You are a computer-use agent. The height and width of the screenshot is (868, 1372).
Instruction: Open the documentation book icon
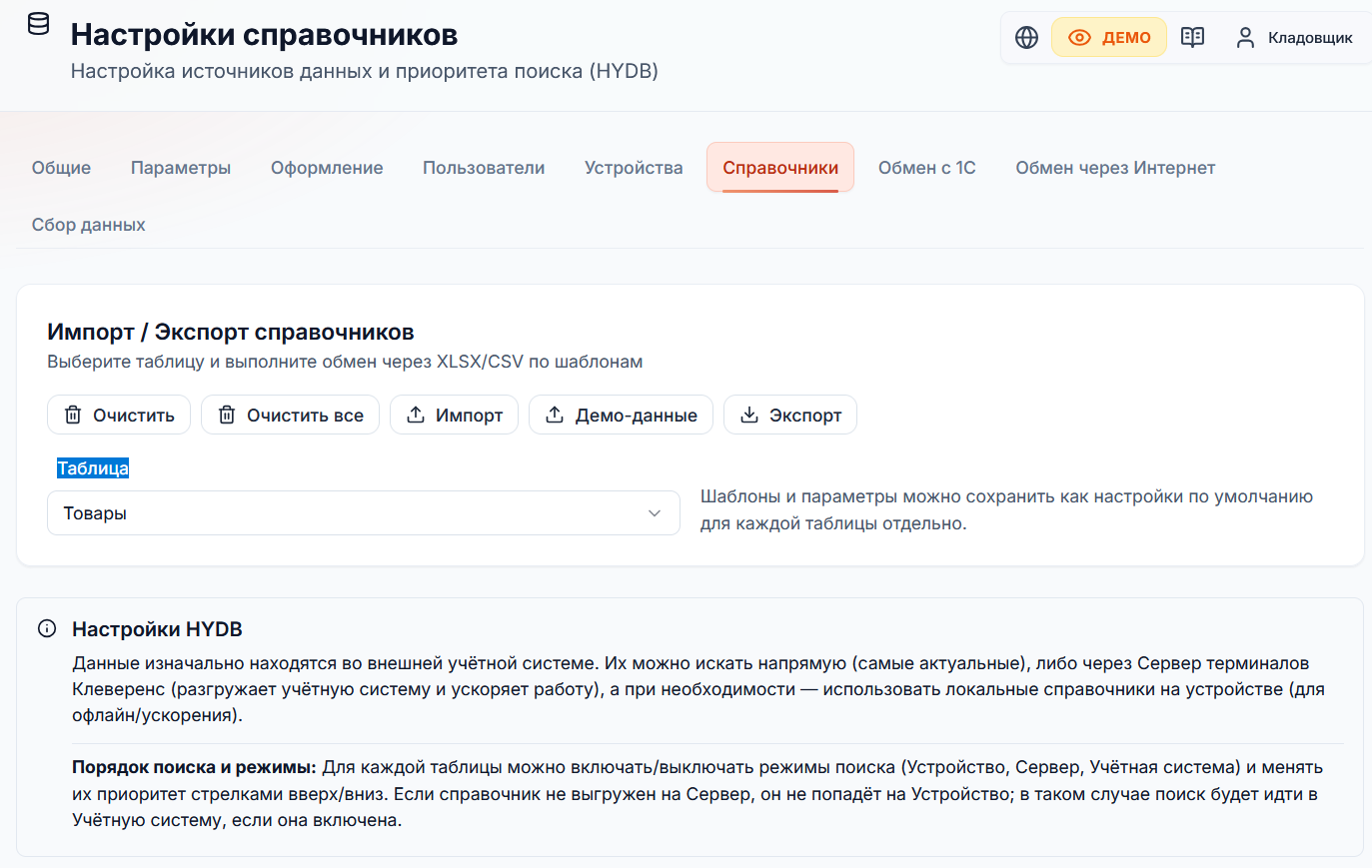tap(1192, 37)
